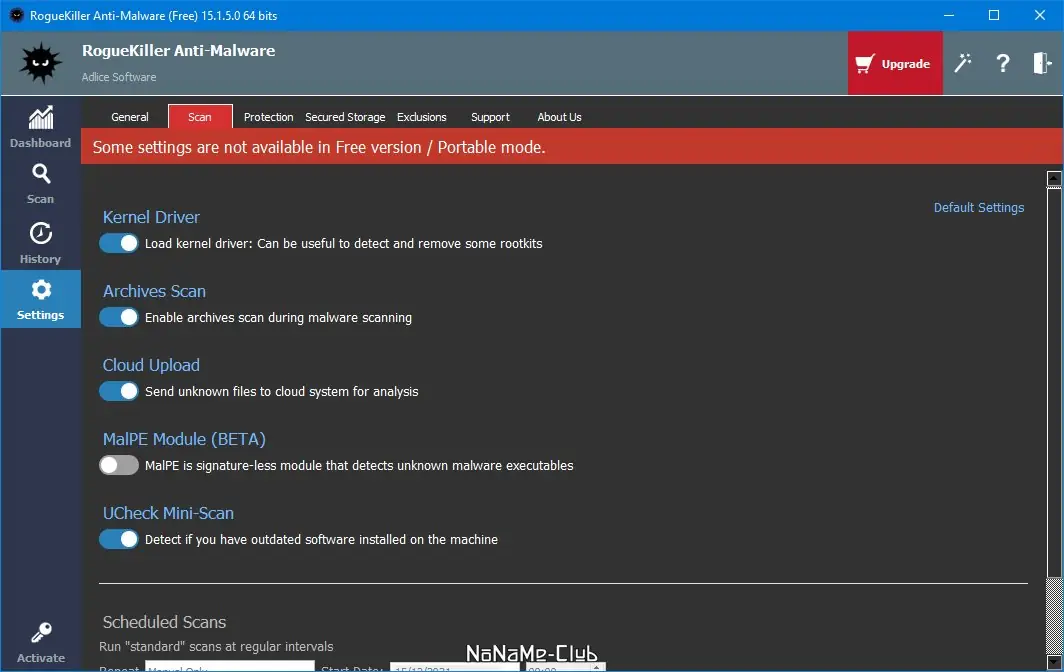The width and height of the screenshot is (1064, 672).
Task: Open the Secured Storage tab
Action: (x=345, y=117)
